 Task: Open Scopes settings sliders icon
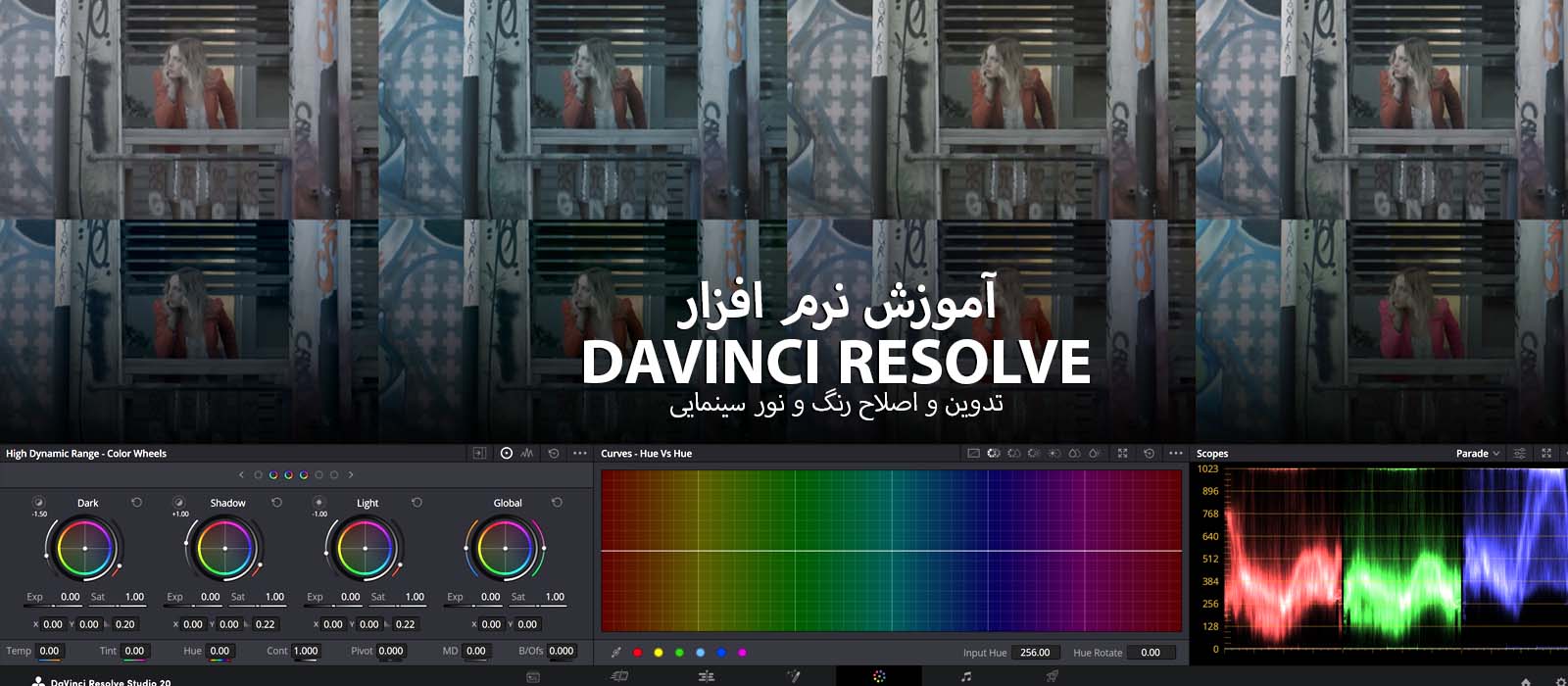tap(1520, 454)
